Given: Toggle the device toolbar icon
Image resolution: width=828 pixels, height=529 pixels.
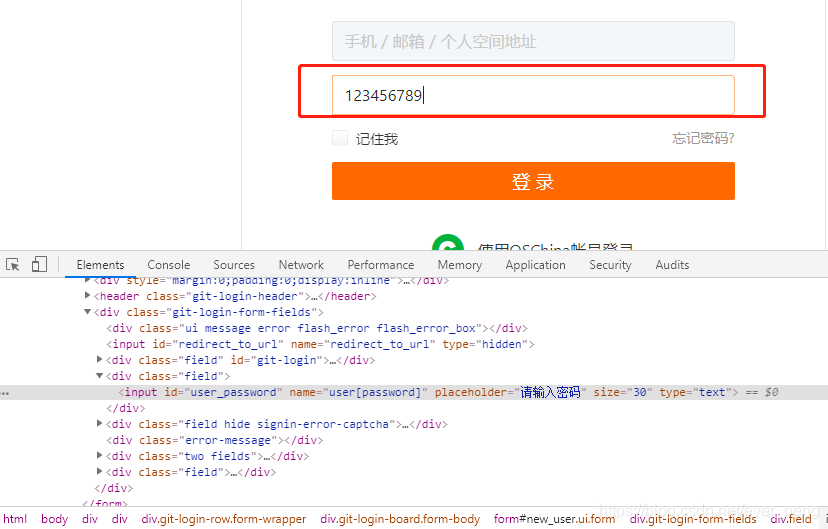Looking at the screenshot, I should [39, 264].
